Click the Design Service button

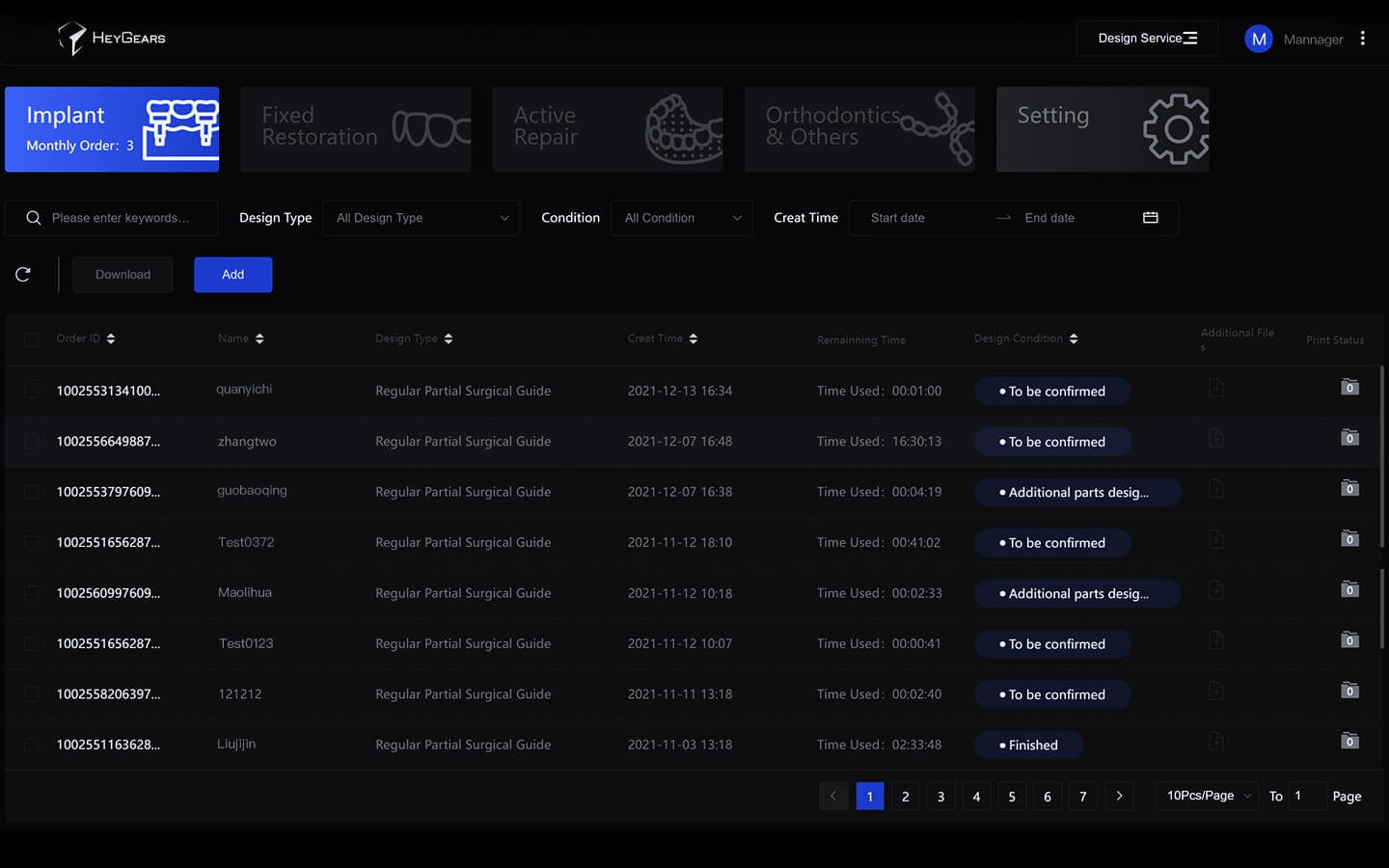click(x=1146, y=39)
